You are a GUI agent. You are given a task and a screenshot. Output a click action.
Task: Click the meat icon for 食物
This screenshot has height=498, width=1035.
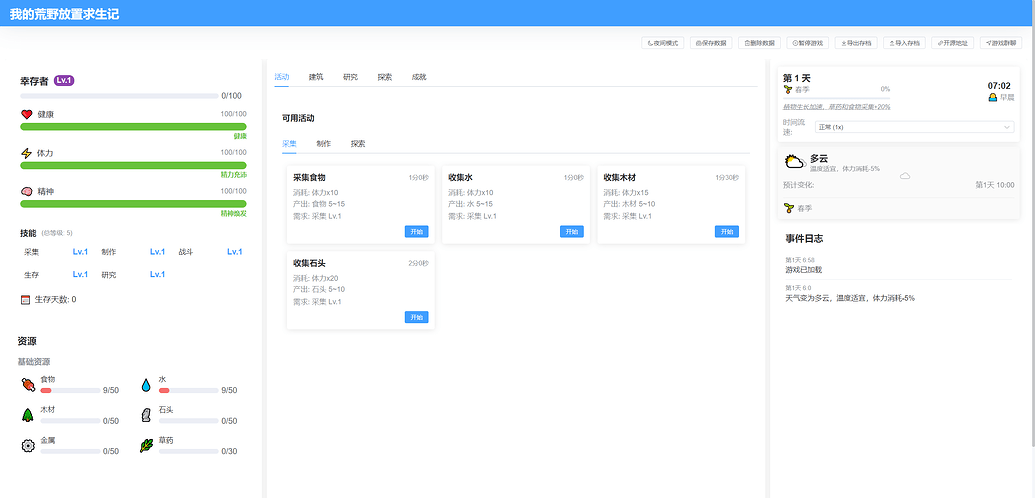coord(28,385)
